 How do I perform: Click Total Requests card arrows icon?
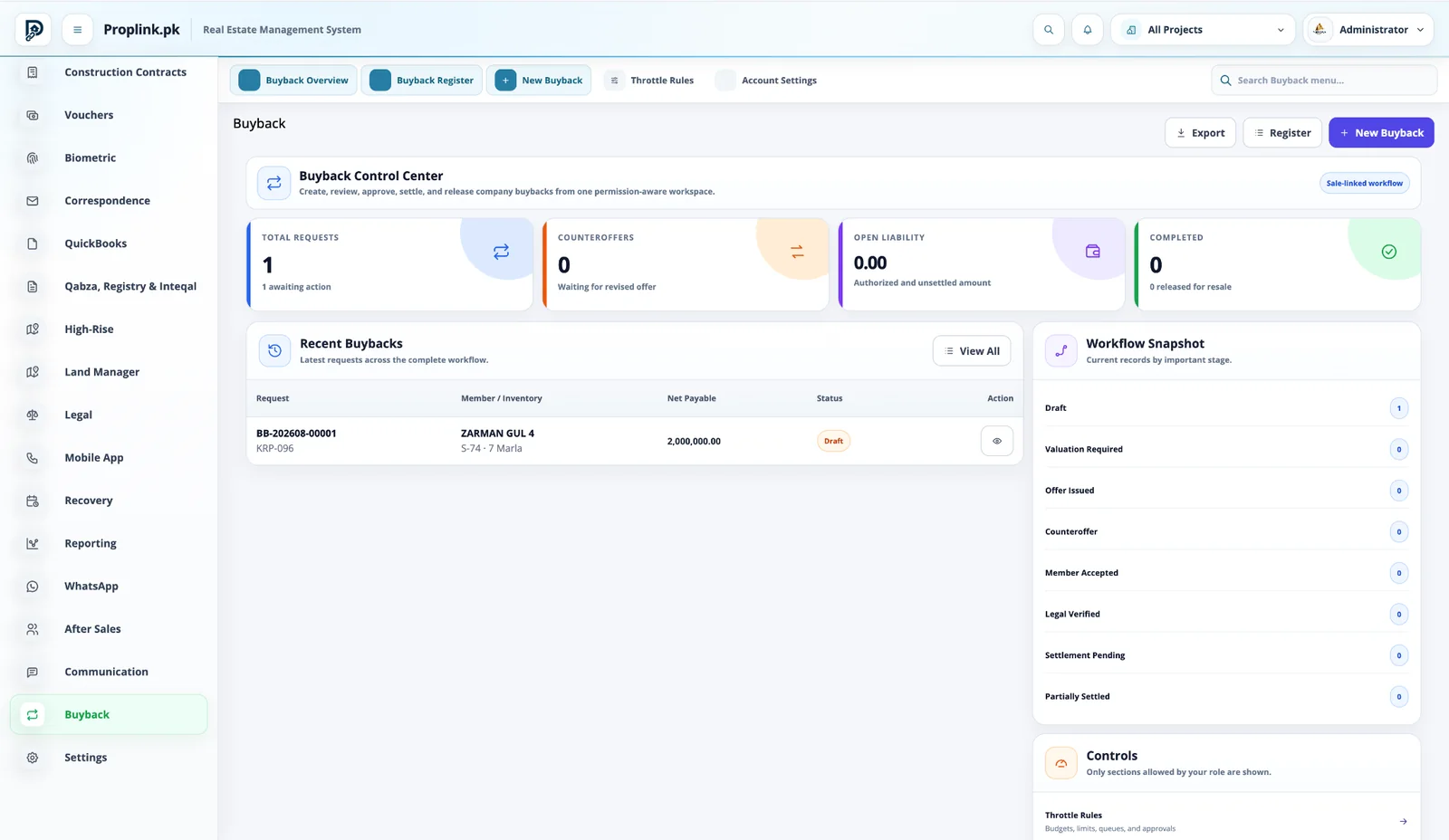tap(501, 252)
